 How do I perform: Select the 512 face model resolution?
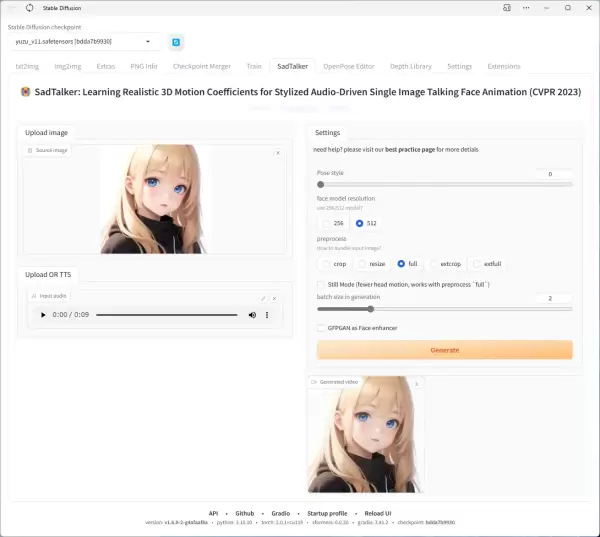[x=366, y=223]
